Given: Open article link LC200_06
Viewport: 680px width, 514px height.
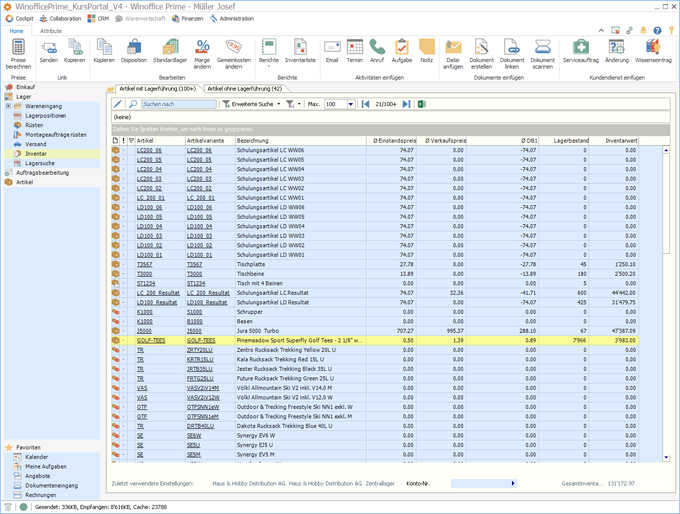Looking at the screenshot, I should (x=149, y=150).
